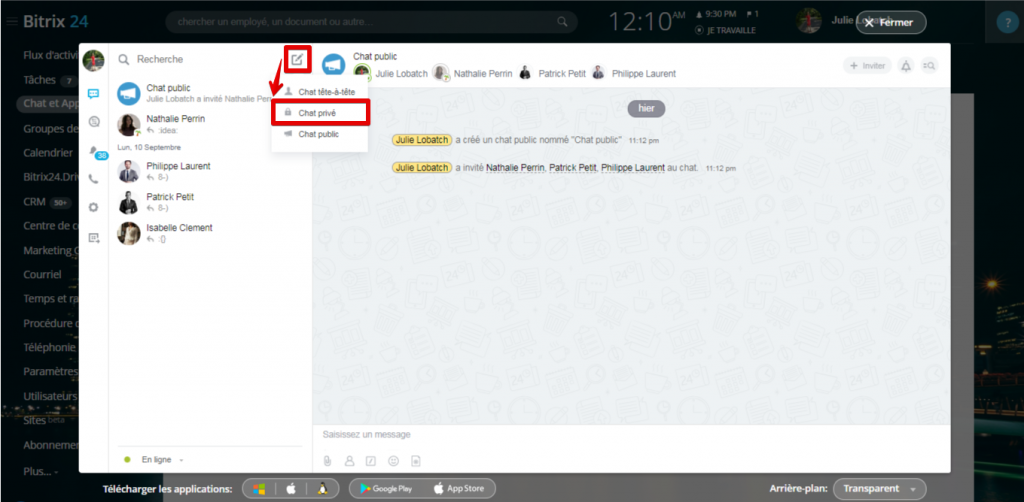Open Calendrier in the left menu
1024x502 pixels.
click(48, 152)
